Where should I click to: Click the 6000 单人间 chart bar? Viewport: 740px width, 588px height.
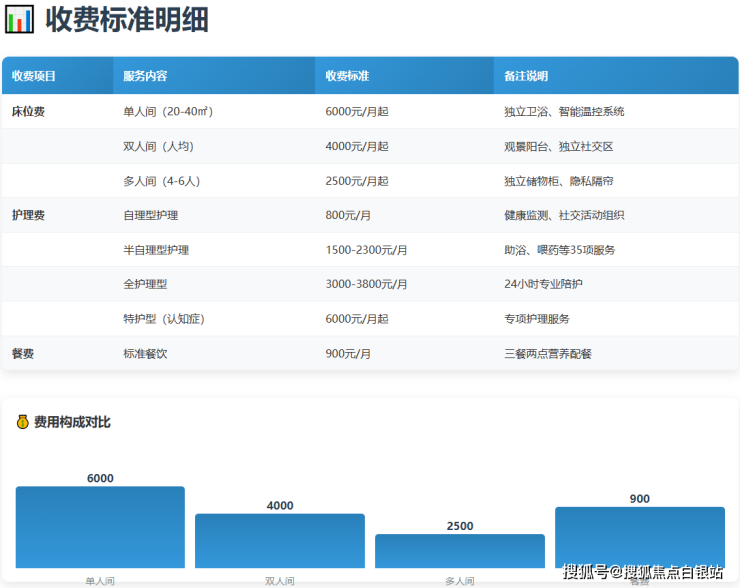tap(100, 527)
